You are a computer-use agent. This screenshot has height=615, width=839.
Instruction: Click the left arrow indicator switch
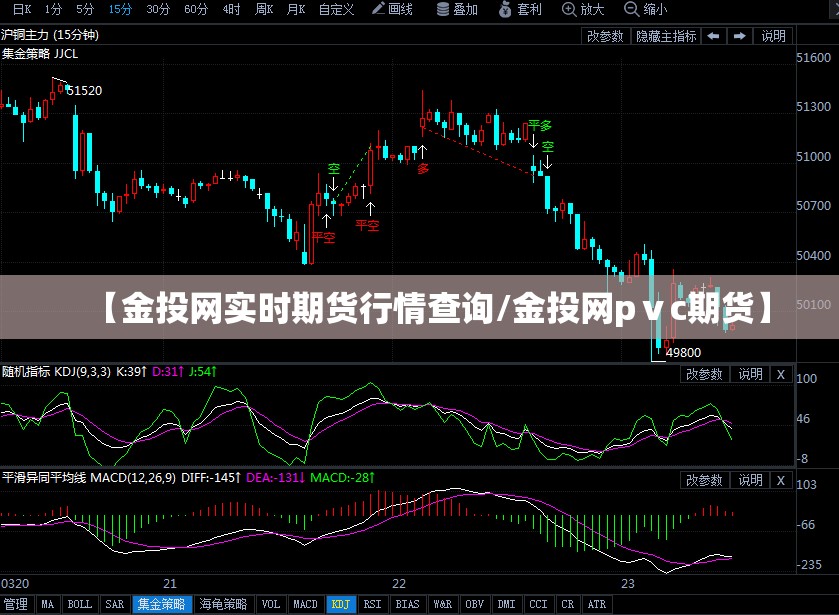[713, 36]
